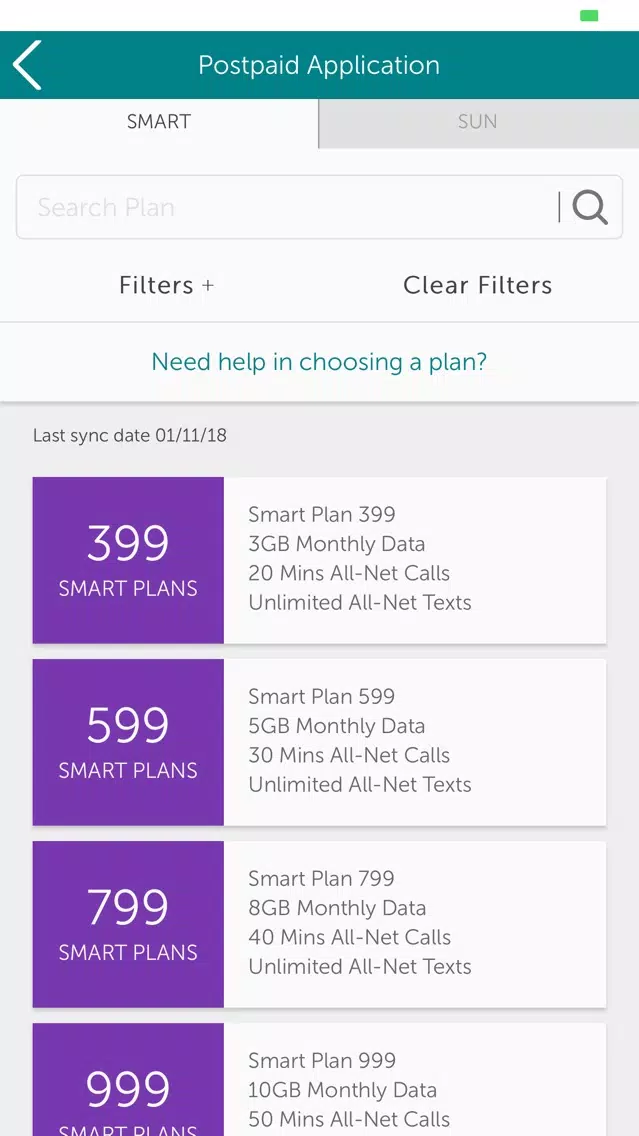Tap the Postpaid Application header title
639x1136 pixels.
coord(319,65)
